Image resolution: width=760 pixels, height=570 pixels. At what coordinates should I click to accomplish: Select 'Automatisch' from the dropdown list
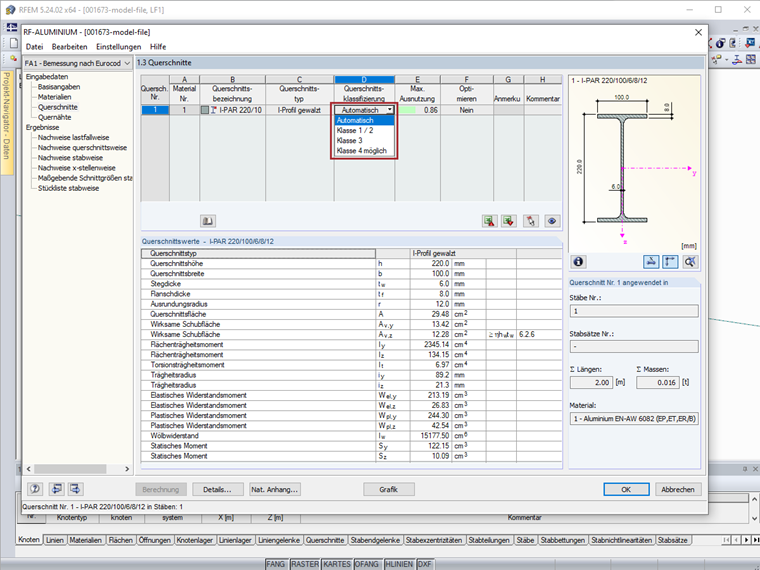[x=364, y=120]
